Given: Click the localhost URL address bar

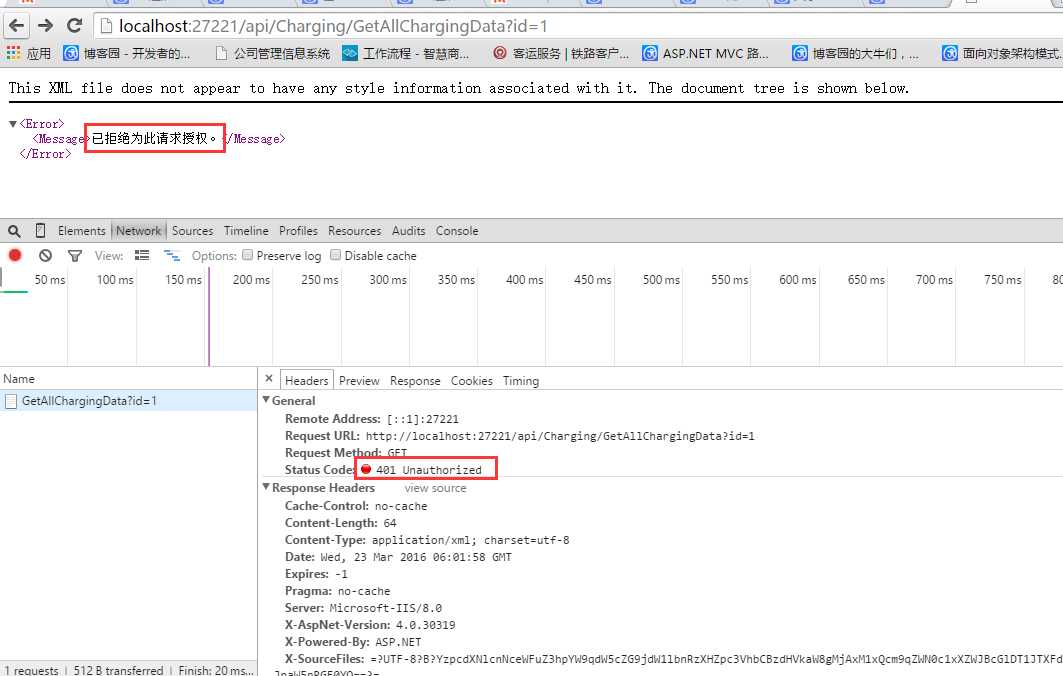Looking at the screenshot, I should pos(576,26).
